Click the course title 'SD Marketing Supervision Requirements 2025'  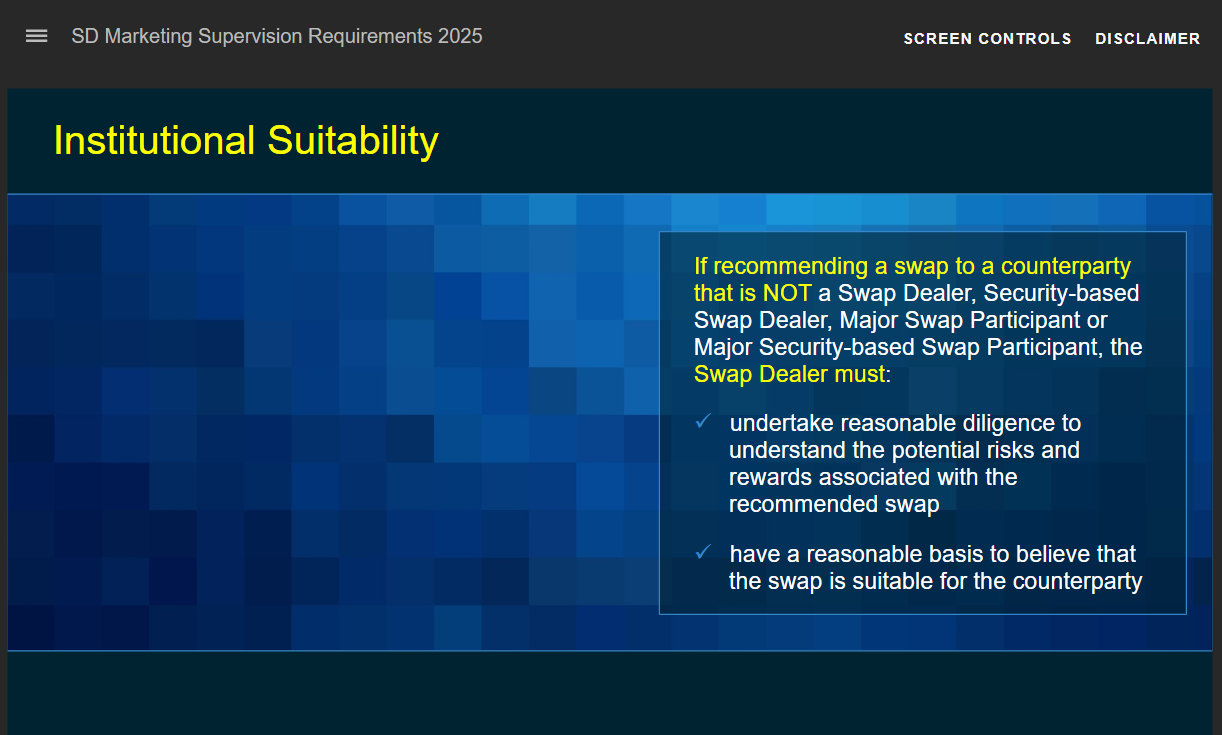[277, 36]
